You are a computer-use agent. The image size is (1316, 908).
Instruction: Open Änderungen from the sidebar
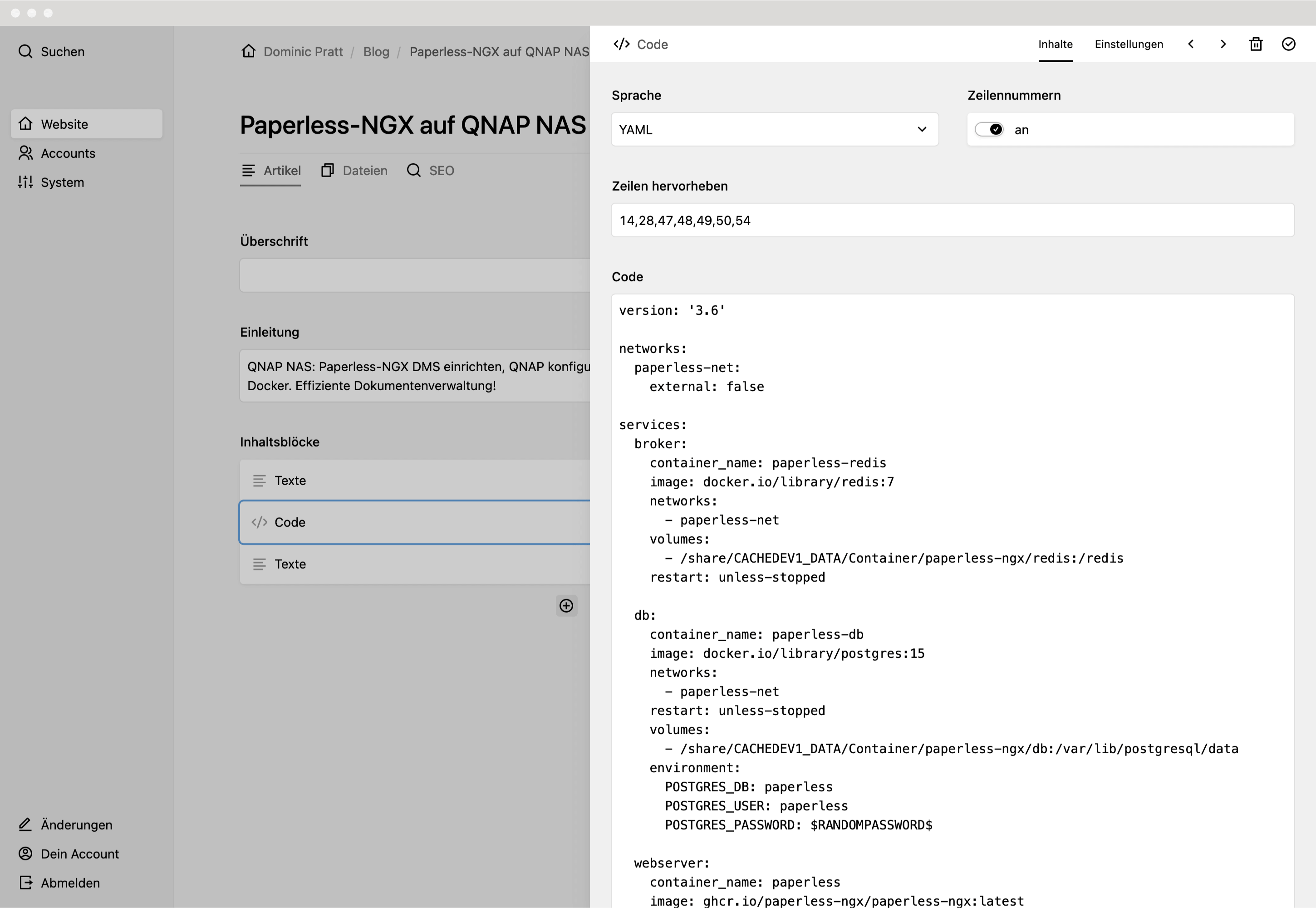(87, 825)
